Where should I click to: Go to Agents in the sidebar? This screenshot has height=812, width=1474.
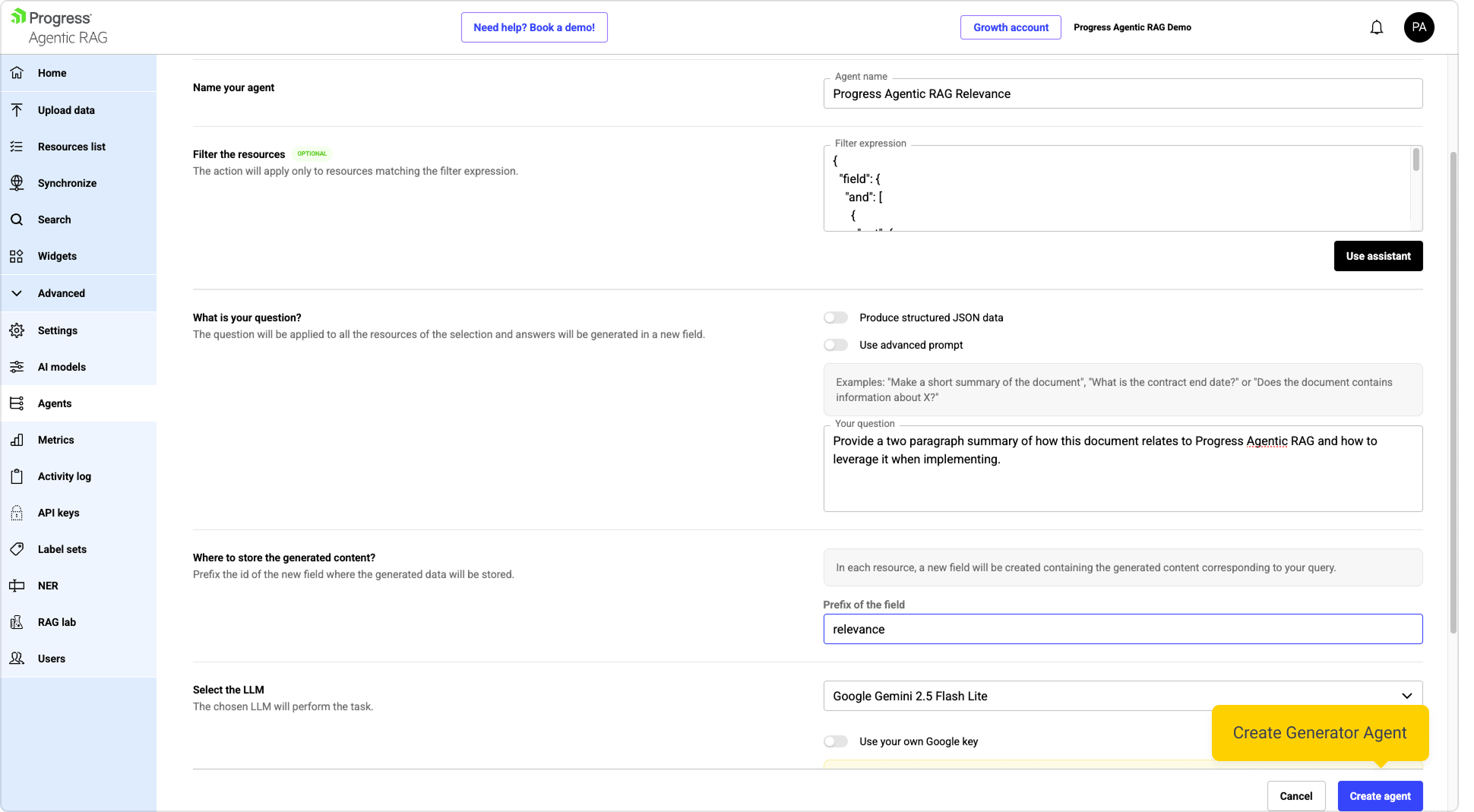pos(55,403)
